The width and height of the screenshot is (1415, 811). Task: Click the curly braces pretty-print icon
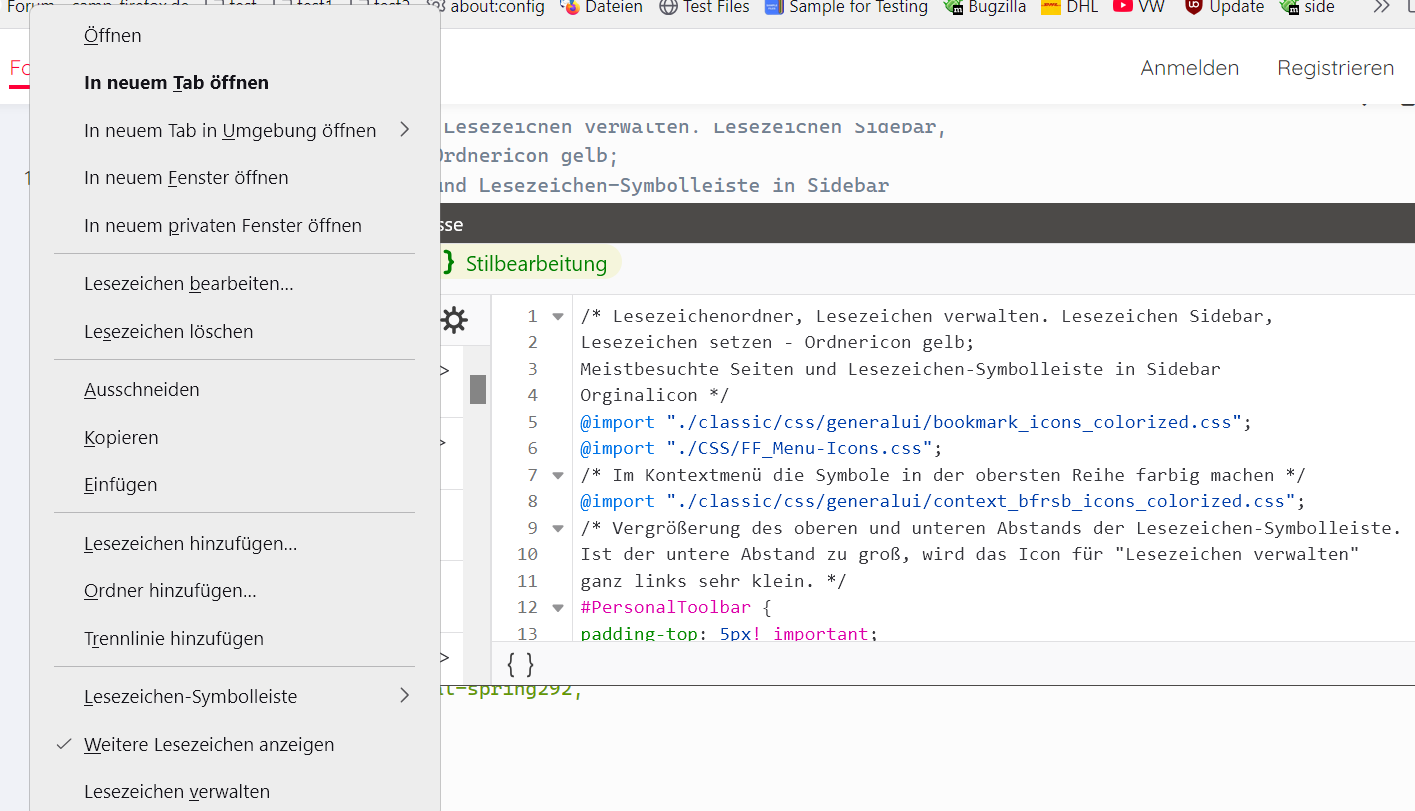520,664
